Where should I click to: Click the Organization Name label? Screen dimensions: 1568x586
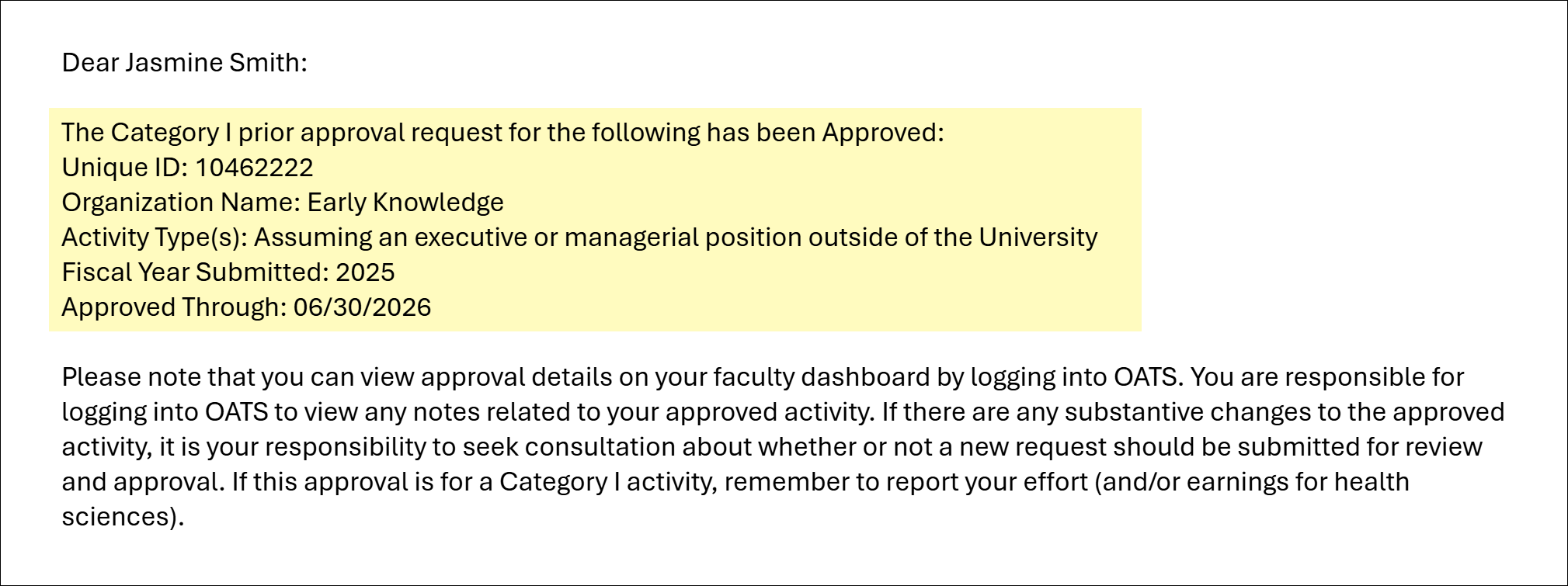[181, 203]
